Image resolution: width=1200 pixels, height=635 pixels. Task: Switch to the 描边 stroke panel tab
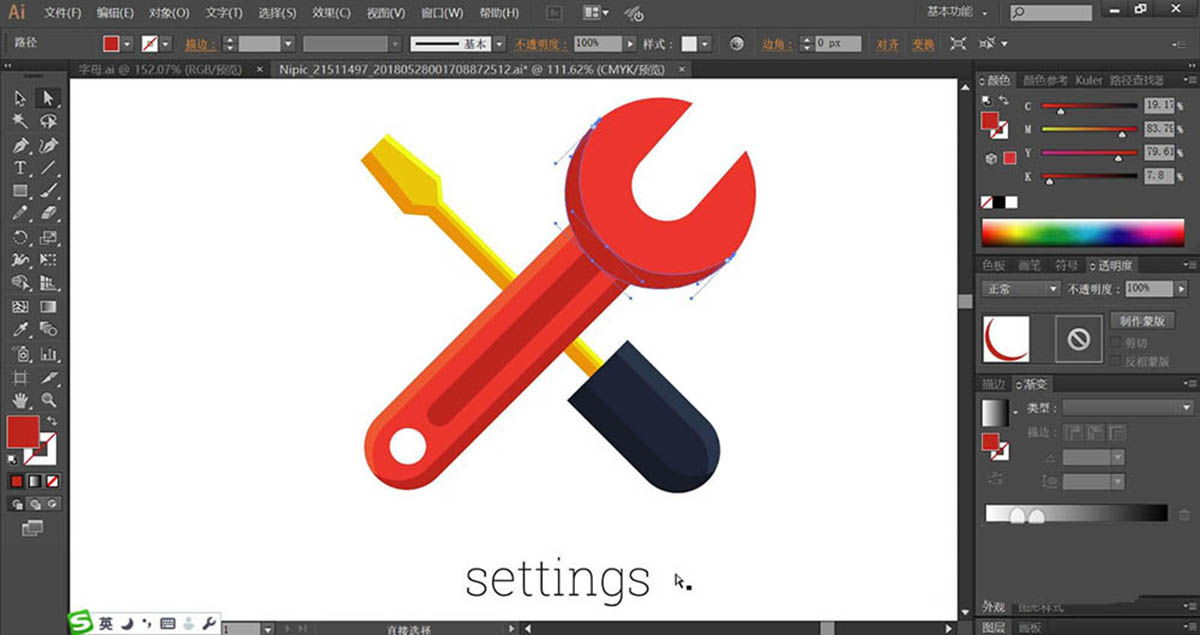[993, 384]
